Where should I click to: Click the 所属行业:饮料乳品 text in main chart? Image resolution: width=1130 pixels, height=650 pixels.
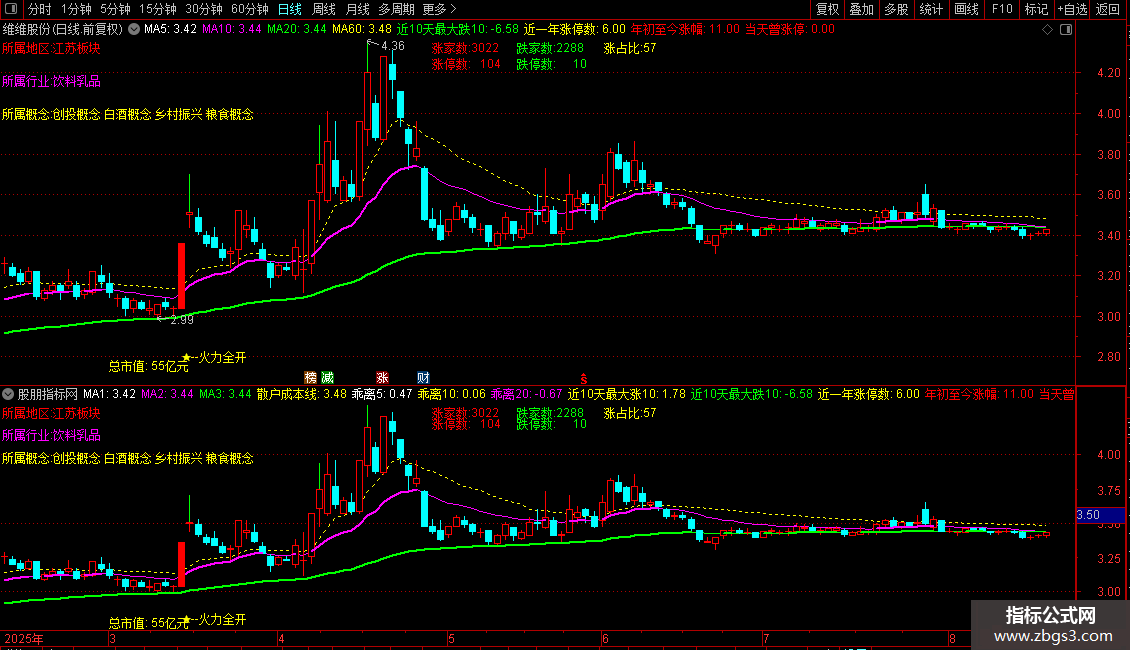(x=51, y=81)
